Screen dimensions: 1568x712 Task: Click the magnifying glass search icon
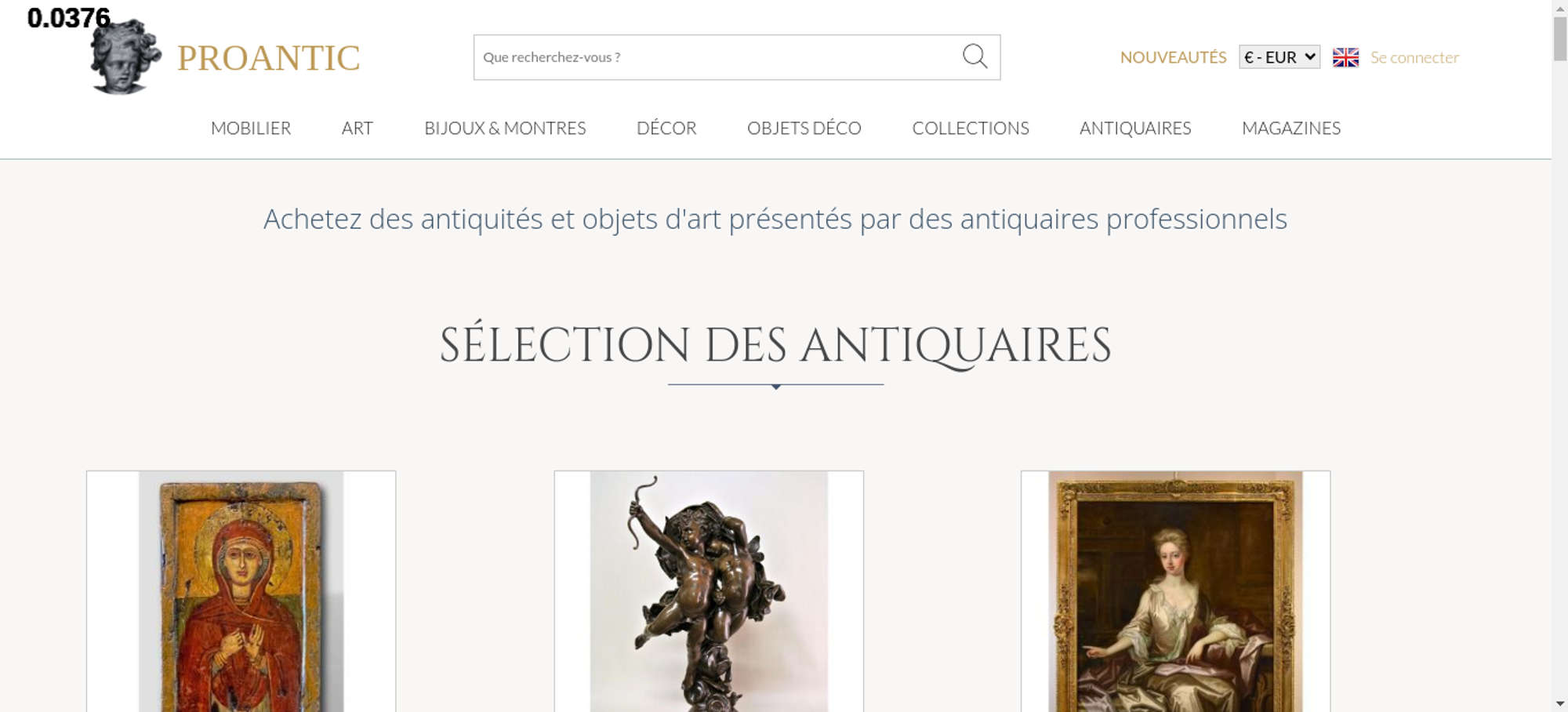point(975,56)
